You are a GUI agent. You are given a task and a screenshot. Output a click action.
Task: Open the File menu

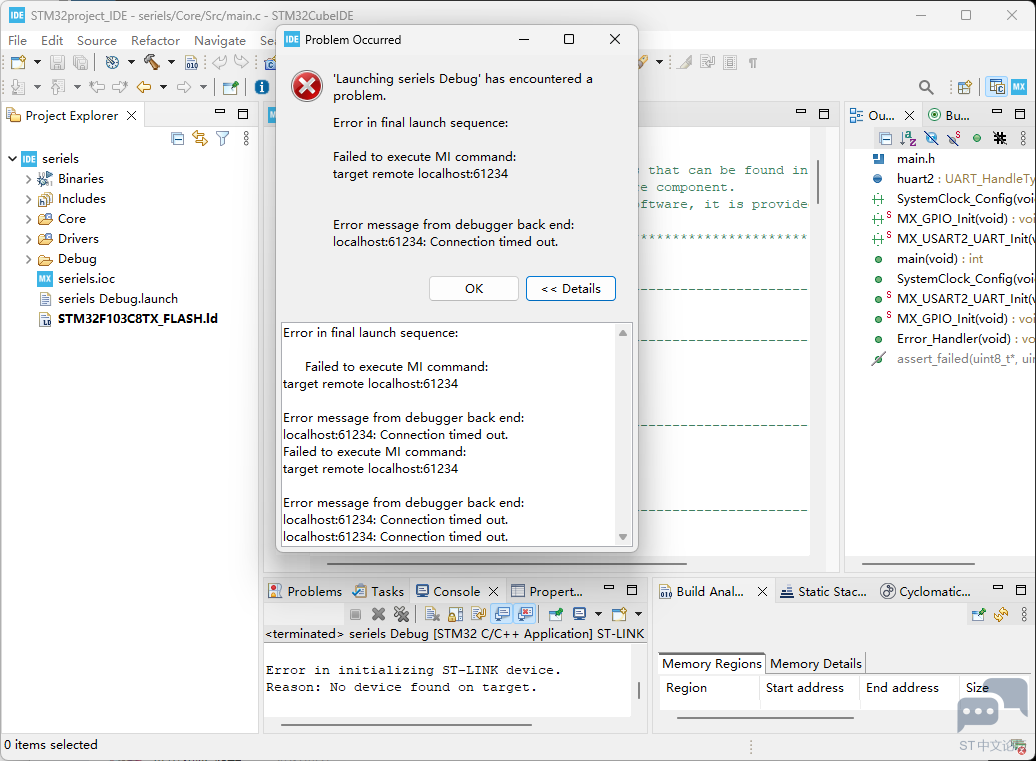tap(17, 40)
